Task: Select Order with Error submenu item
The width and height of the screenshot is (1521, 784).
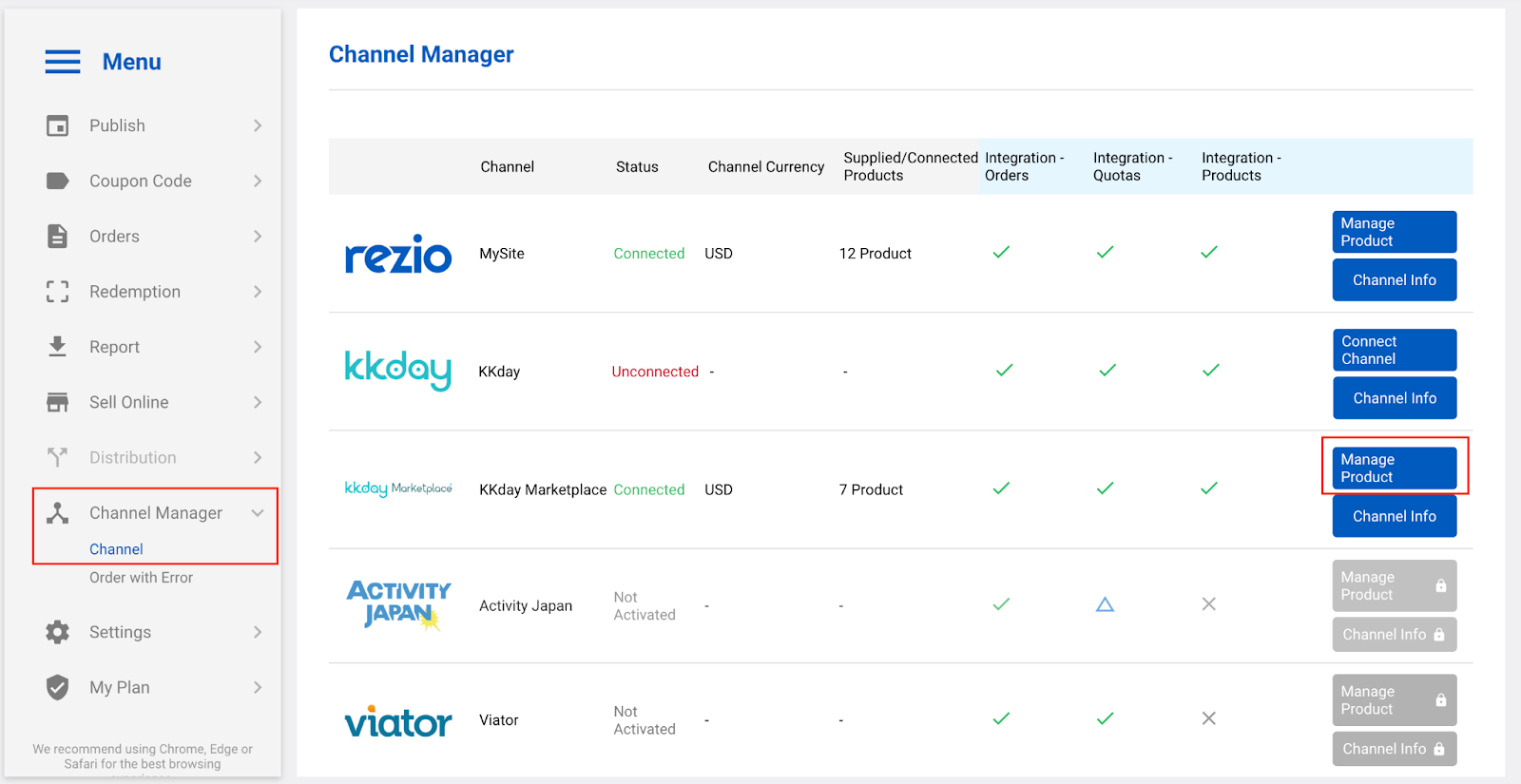Action: click(141, 578)
